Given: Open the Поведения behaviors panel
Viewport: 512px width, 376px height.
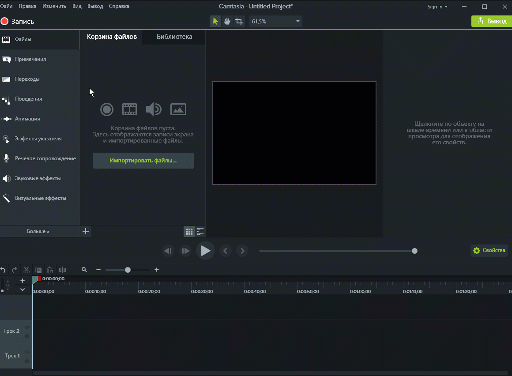Looking at the screenshot, I should [40, 99].
